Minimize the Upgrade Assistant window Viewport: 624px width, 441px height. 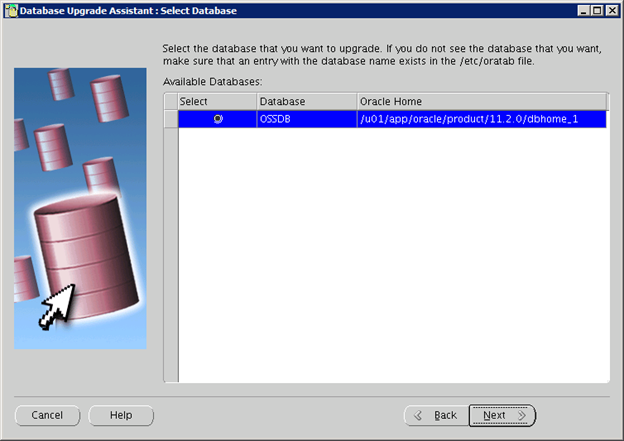click(583, 11)
